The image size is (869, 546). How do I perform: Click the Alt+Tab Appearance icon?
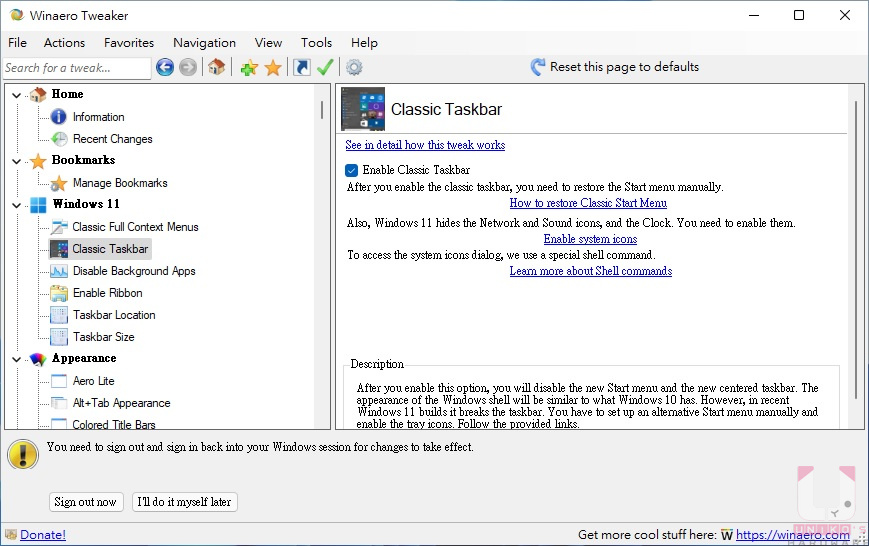pos(59,403)
